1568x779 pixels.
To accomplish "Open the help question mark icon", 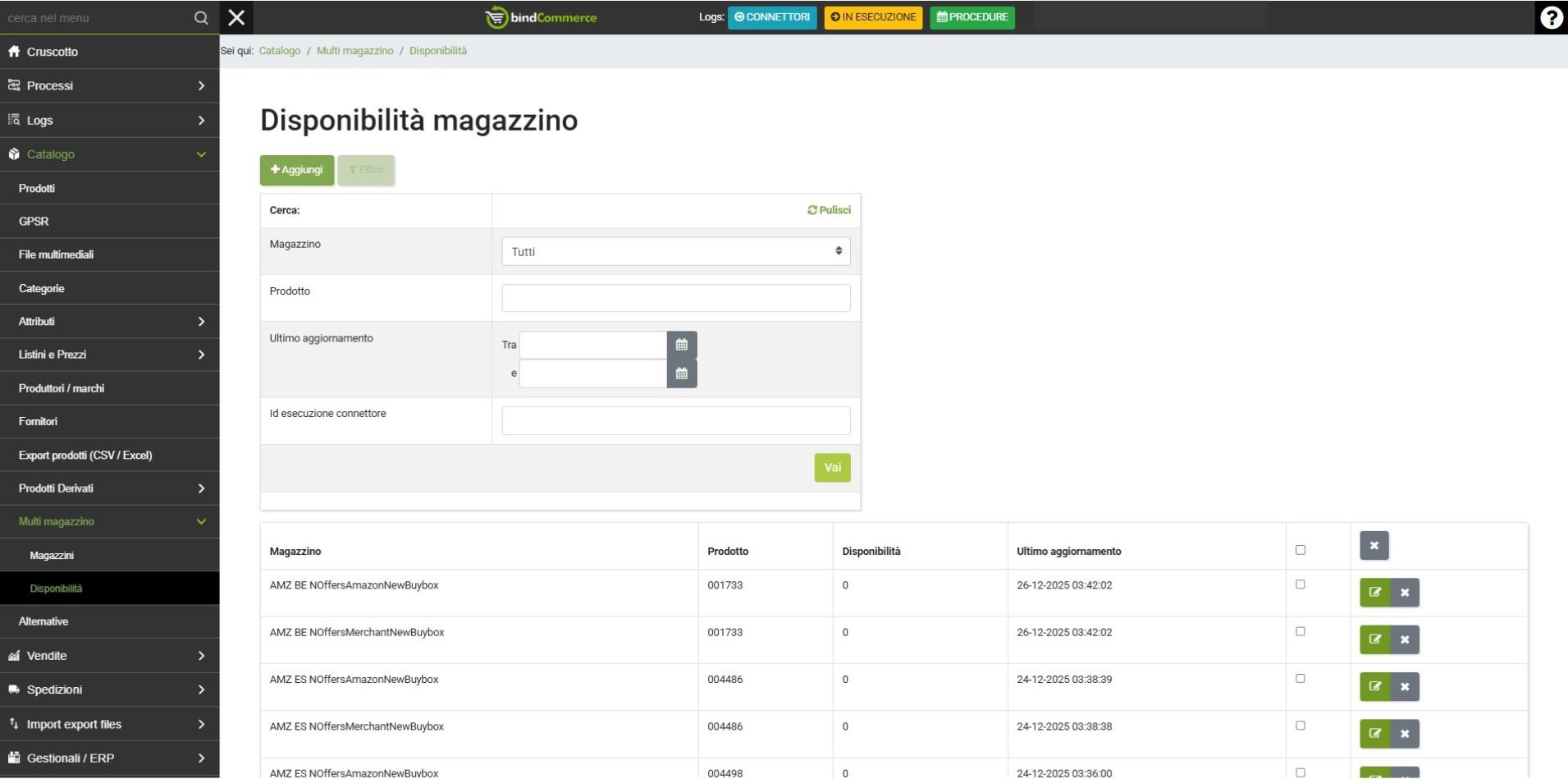I will [x=1550, y=17].
